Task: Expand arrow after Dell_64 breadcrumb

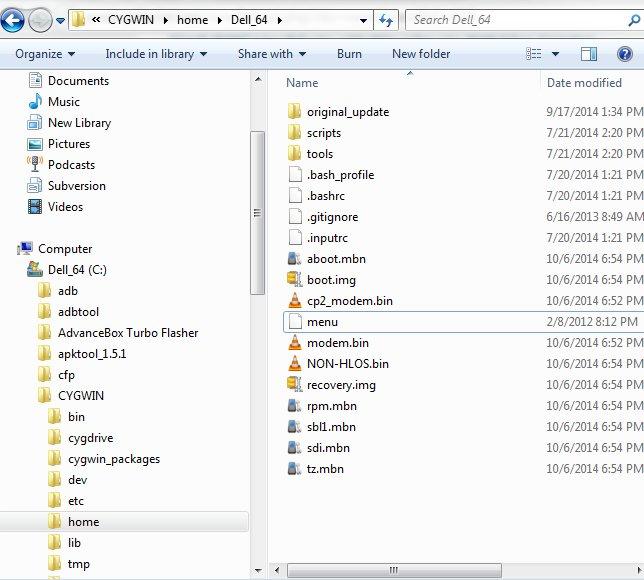Action: tap(280, 20)
